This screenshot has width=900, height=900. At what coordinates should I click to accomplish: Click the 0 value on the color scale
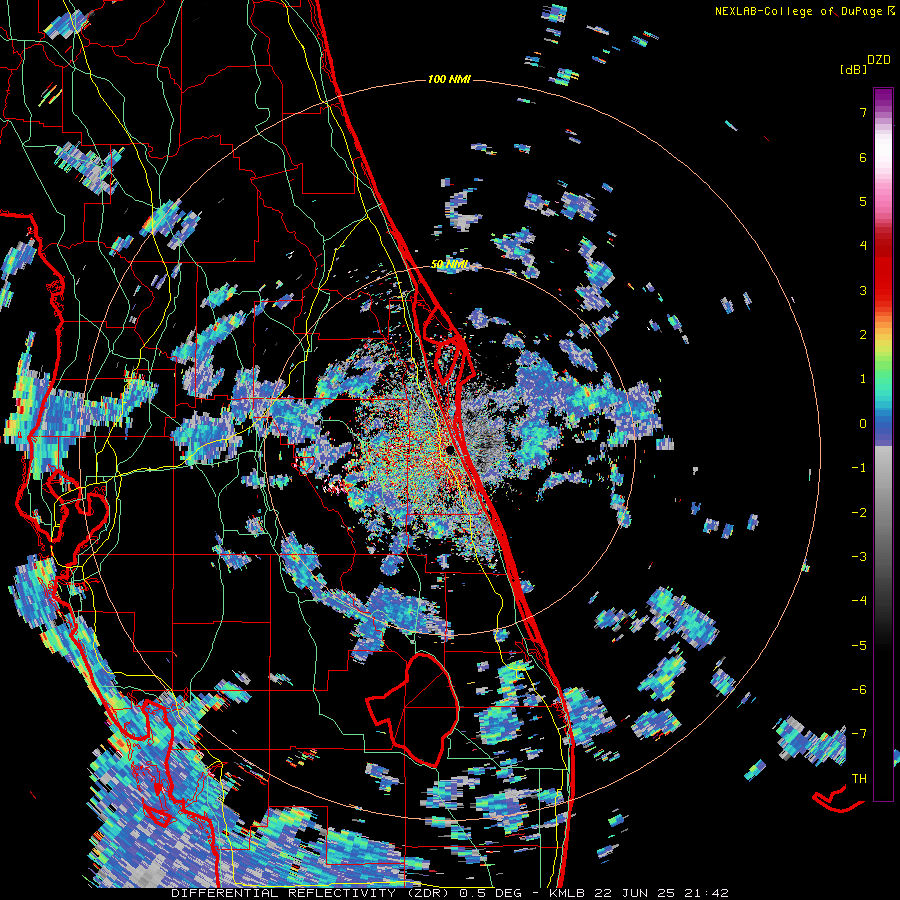(863, 424)
